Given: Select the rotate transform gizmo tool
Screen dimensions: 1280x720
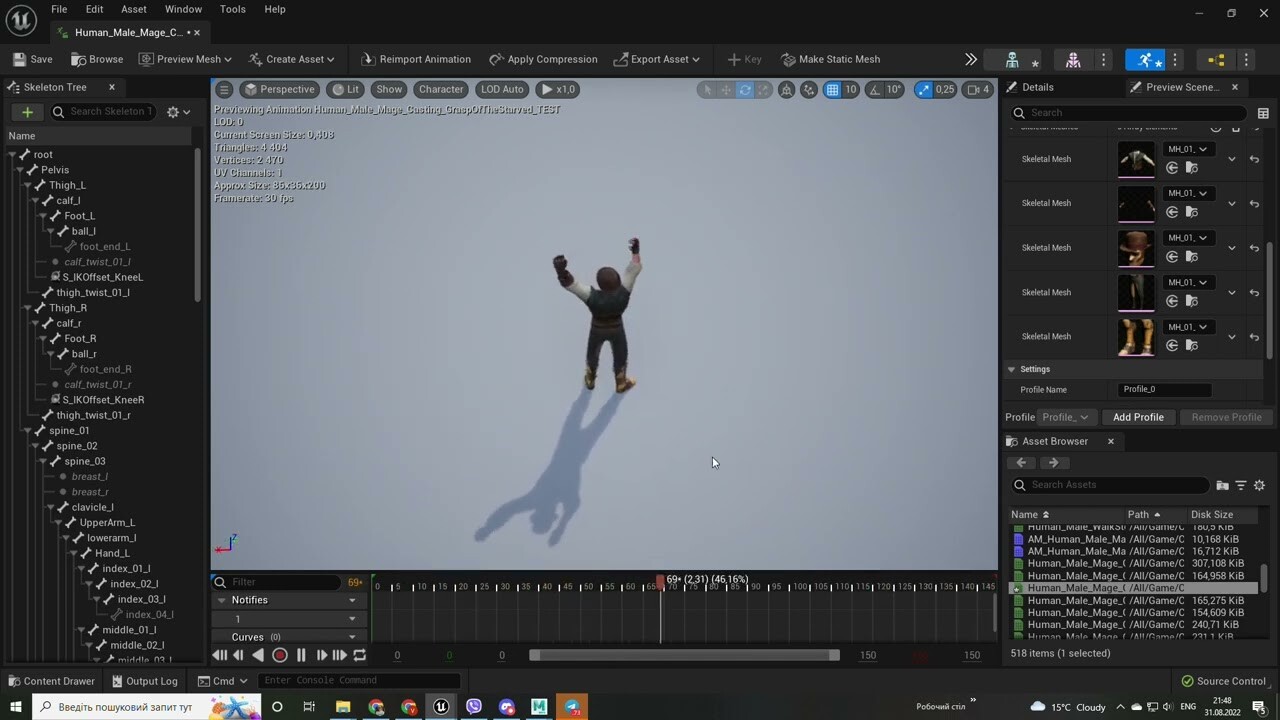Looking at the screenshot, I should (745, 90).
